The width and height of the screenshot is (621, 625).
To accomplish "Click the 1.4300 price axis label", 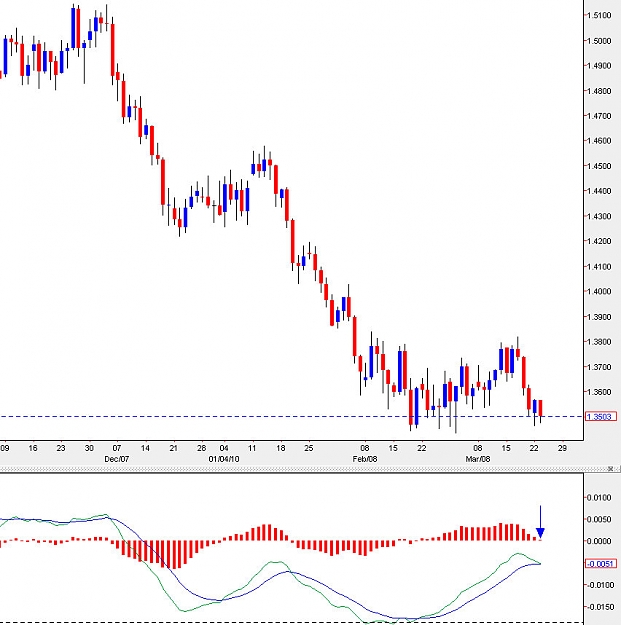I will (599, 216).
